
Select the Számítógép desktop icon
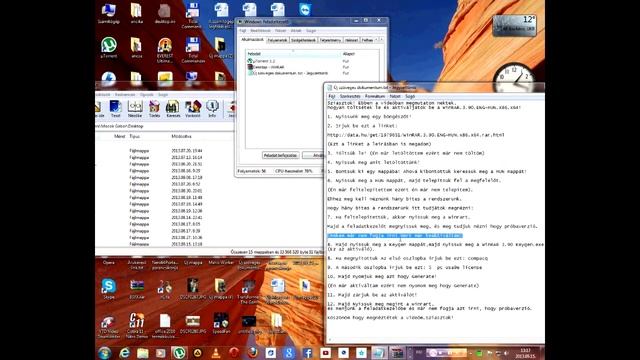pyautogui.click(x=109, y=13)
